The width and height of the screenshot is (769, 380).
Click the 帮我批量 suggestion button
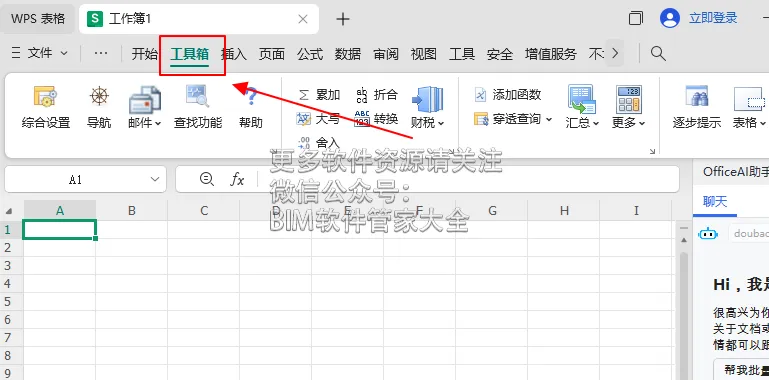741,370
